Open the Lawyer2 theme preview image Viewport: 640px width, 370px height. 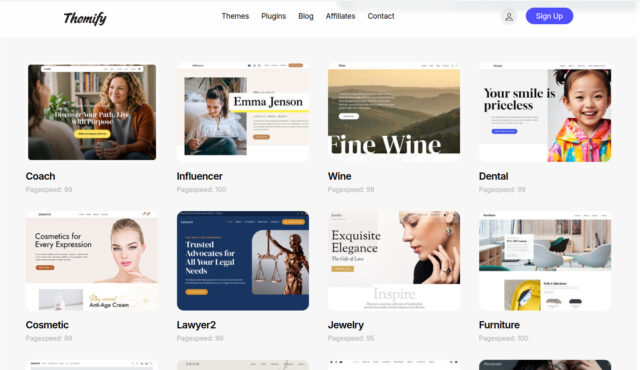[x=243, y=261]
